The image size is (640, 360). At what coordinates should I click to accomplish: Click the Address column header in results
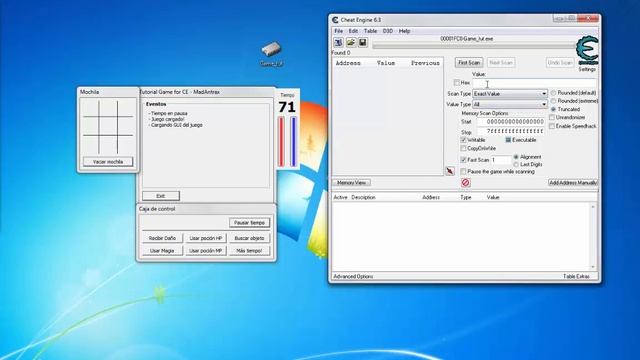click(x=348, y=63)
